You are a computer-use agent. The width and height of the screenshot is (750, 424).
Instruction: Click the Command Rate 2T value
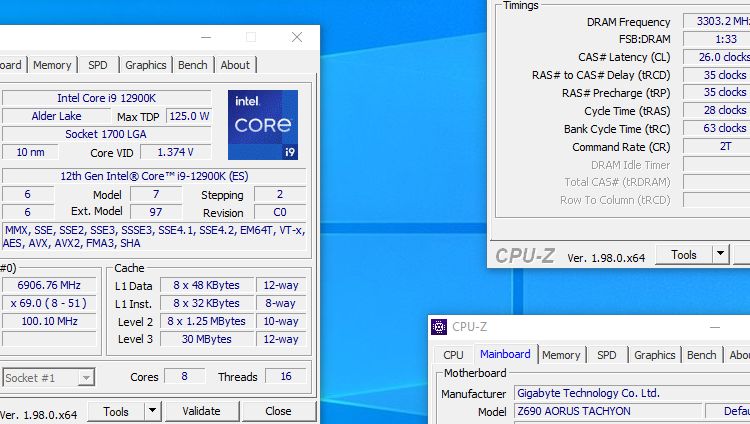[x=717, y=146]
